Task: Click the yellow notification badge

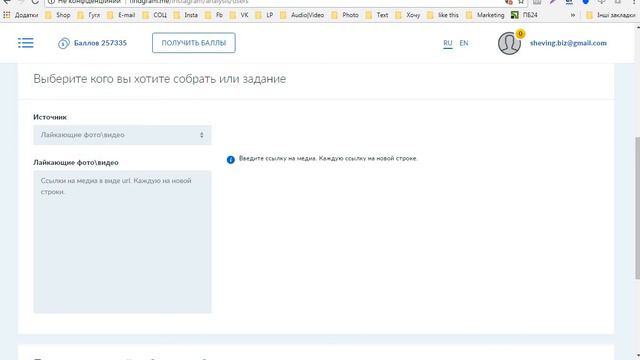Action: pos(520,33)
